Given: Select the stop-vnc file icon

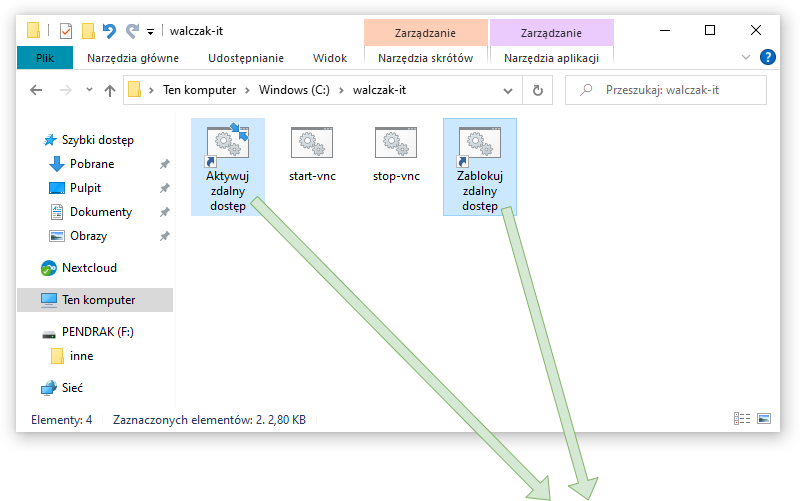Looking at the screenshot, I should 396,142.
